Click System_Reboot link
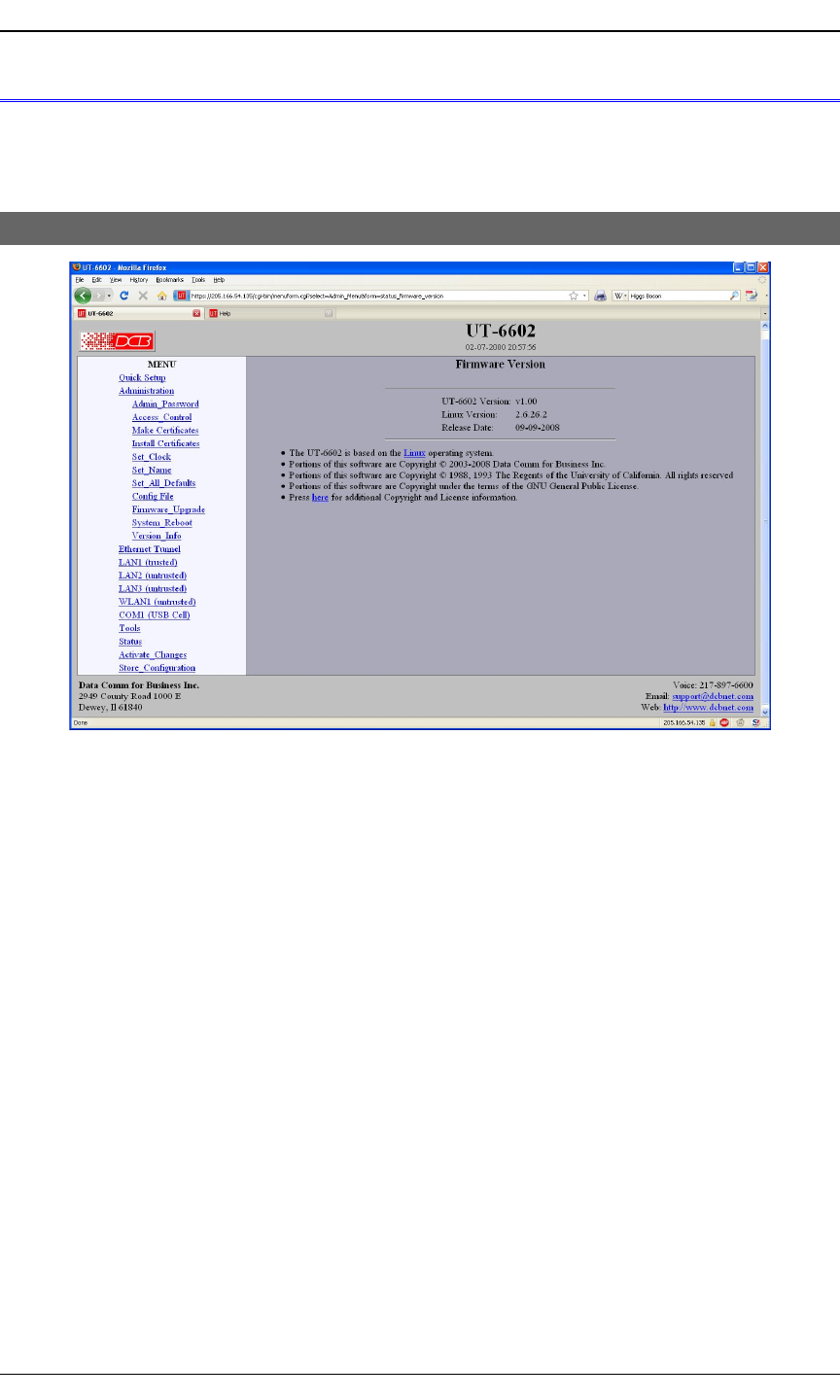The width and height of the screenshot is (840, 1400). (162, 523)
